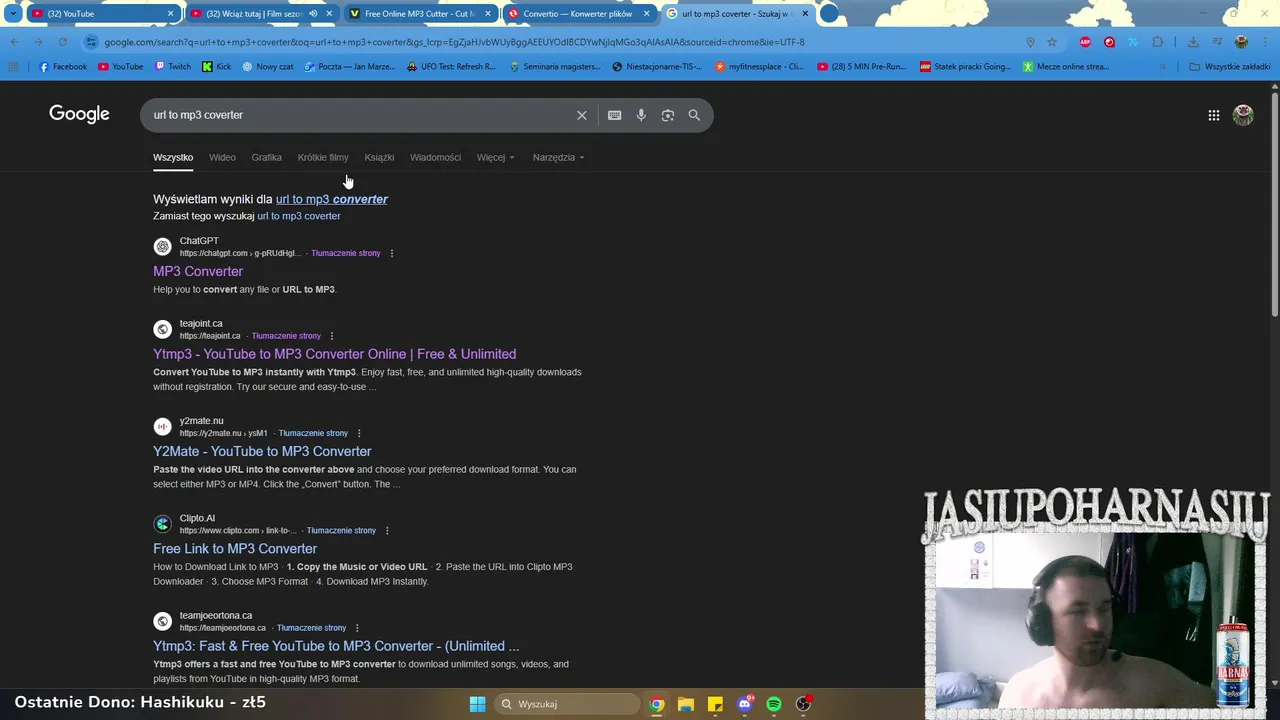Screen dimensions: 1280x720
Task: Click corrected query url to mp3 converter
Action: pos(331,199)
